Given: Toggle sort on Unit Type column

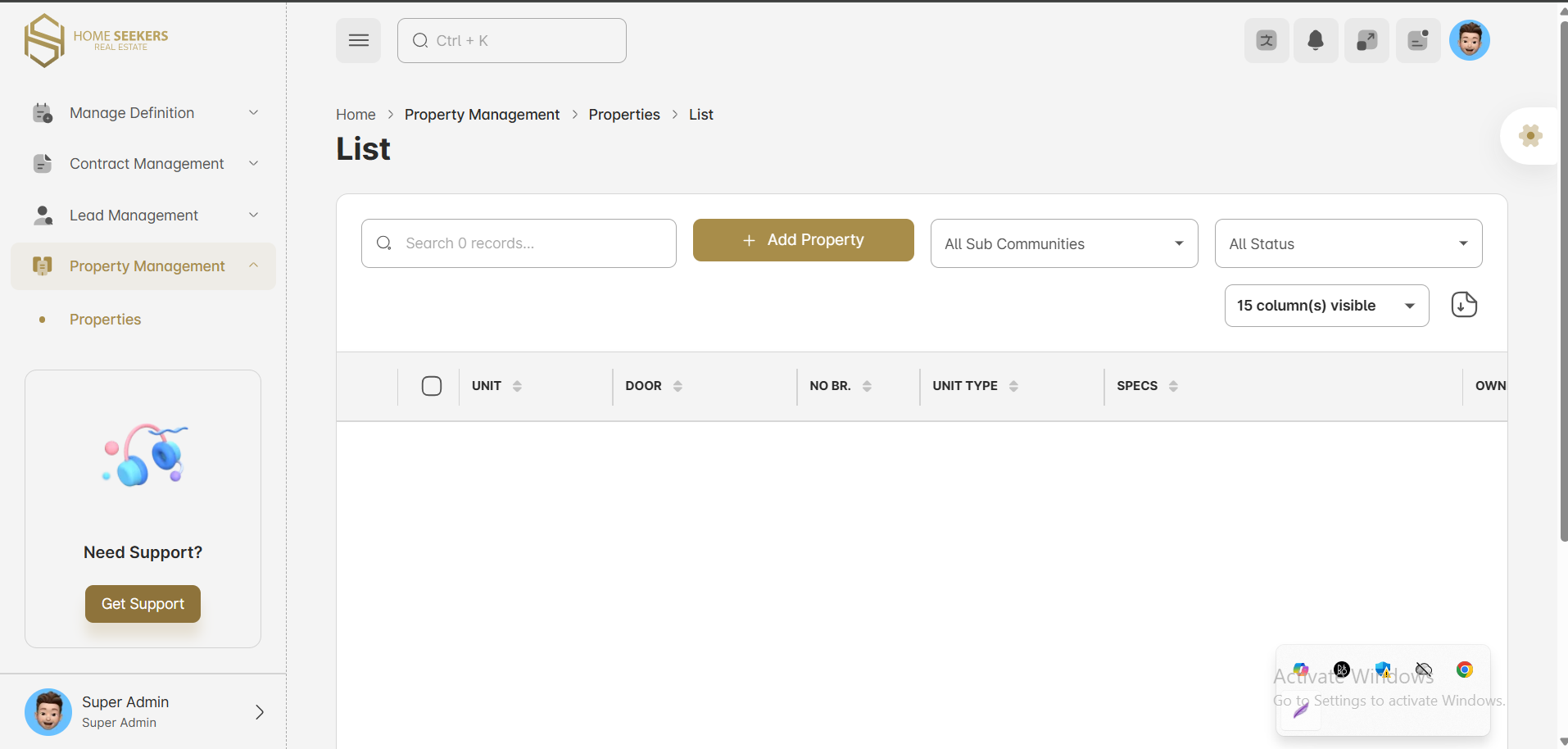Looking at the screenshot, I should click(1013, 386).
